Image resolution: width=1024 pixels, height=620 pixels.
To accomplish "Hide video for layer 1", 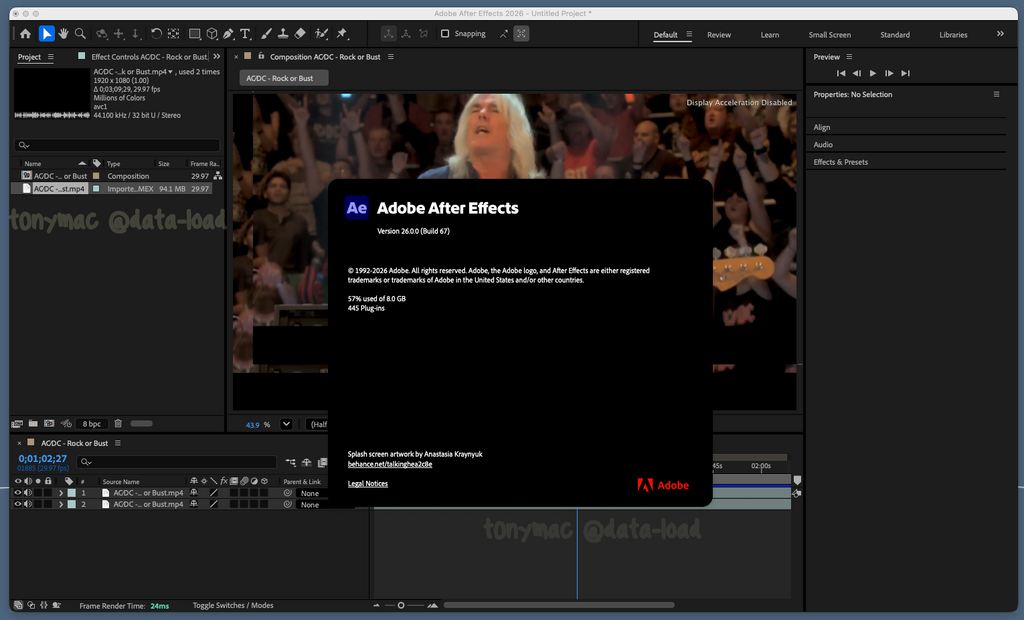I will (x=17, y=493).
